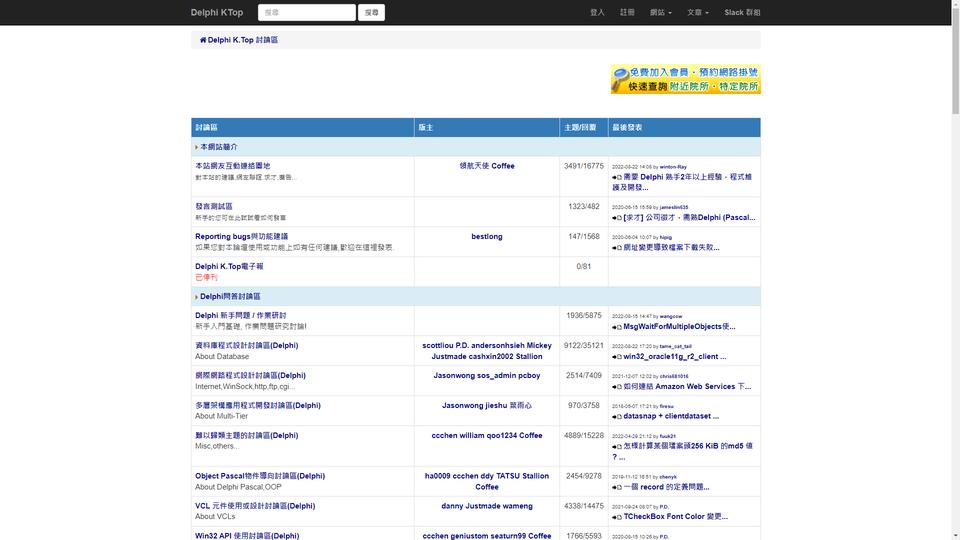Open the 註冊 registration page
The height and width of the screenshot is (540, 960).
coord(627,12)
